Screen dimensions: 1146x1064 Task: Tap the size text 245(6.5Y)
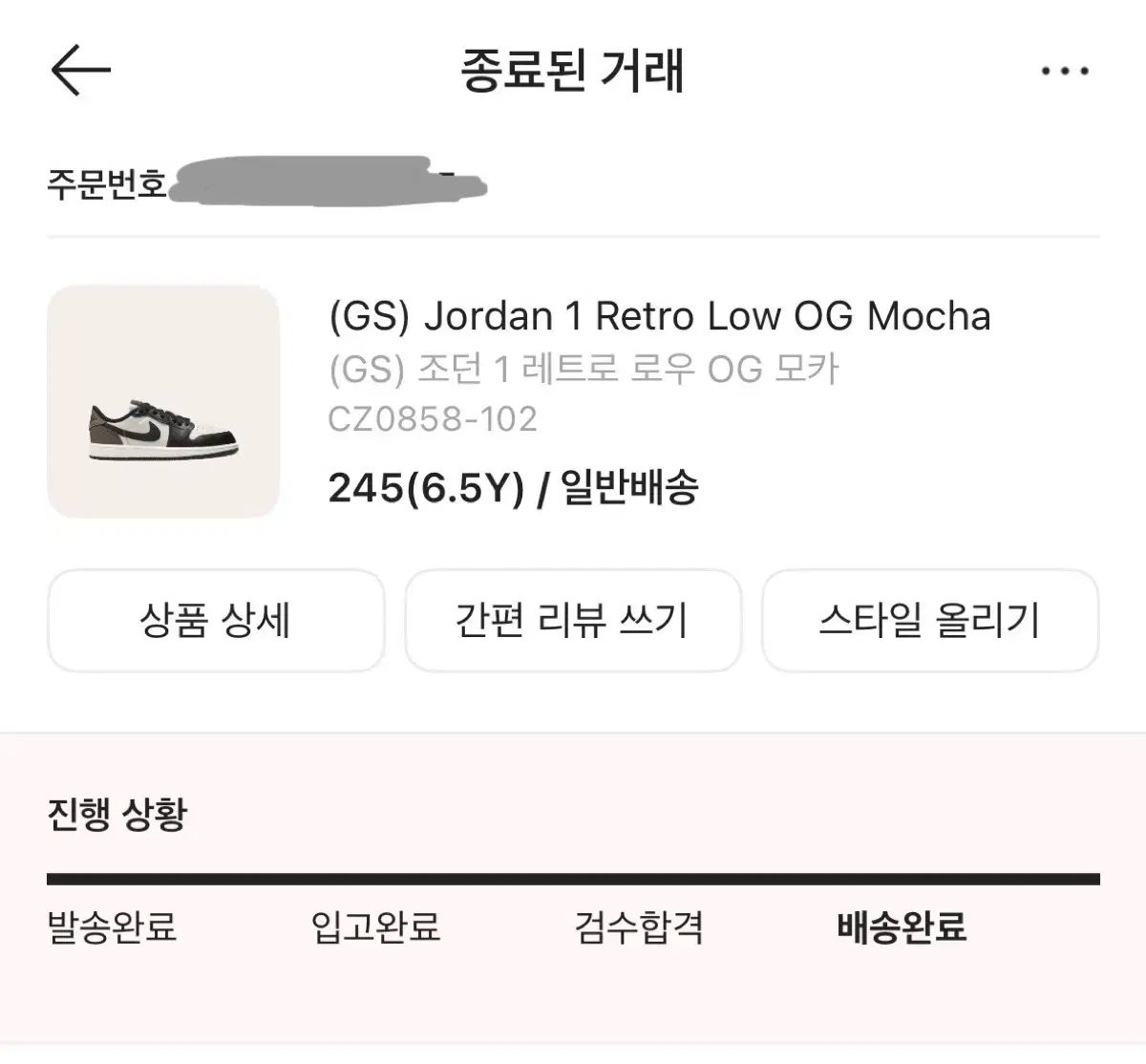pos(426,488)
